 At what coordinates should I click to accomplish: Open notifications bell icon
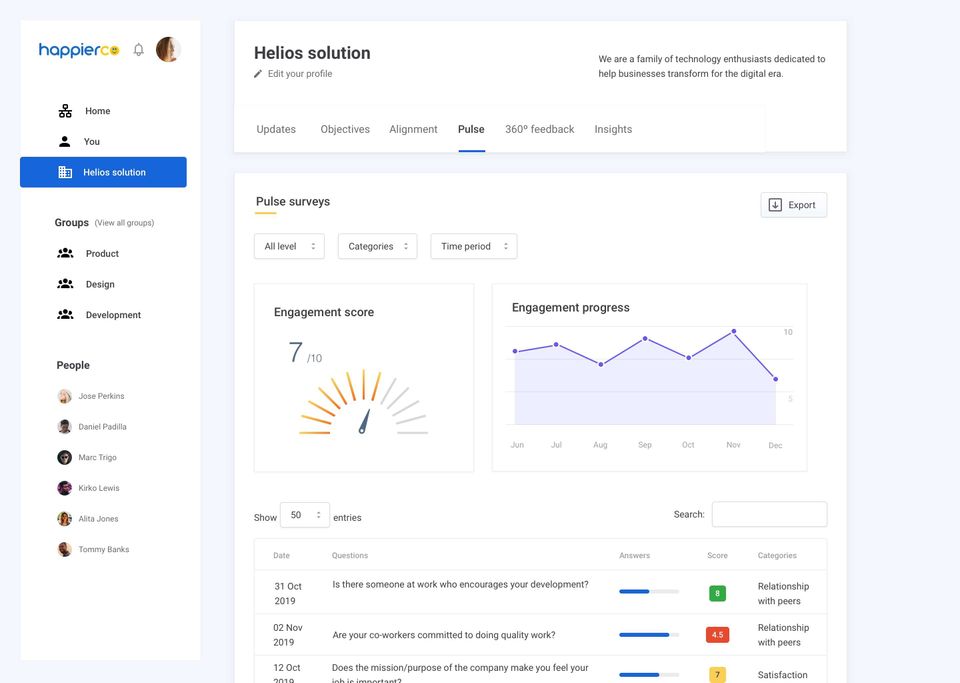[139, 50]
